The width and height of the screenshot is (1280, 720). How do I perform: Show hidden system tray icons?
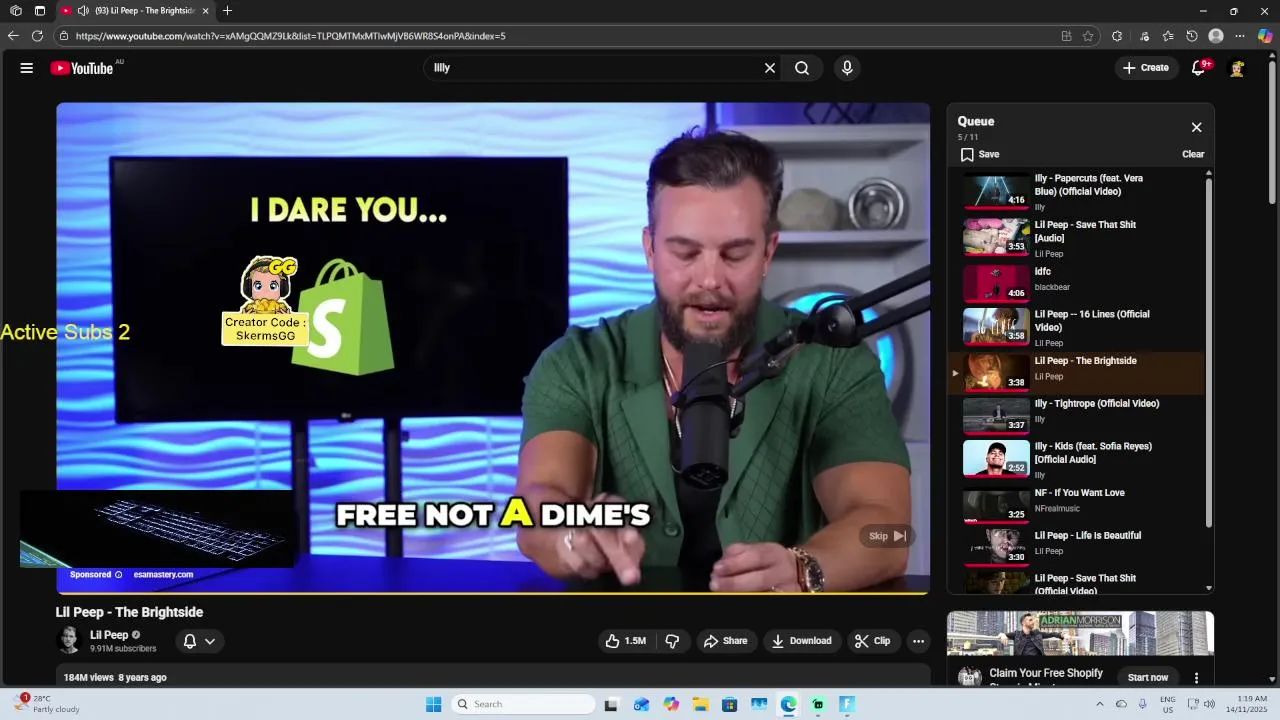1100,704
